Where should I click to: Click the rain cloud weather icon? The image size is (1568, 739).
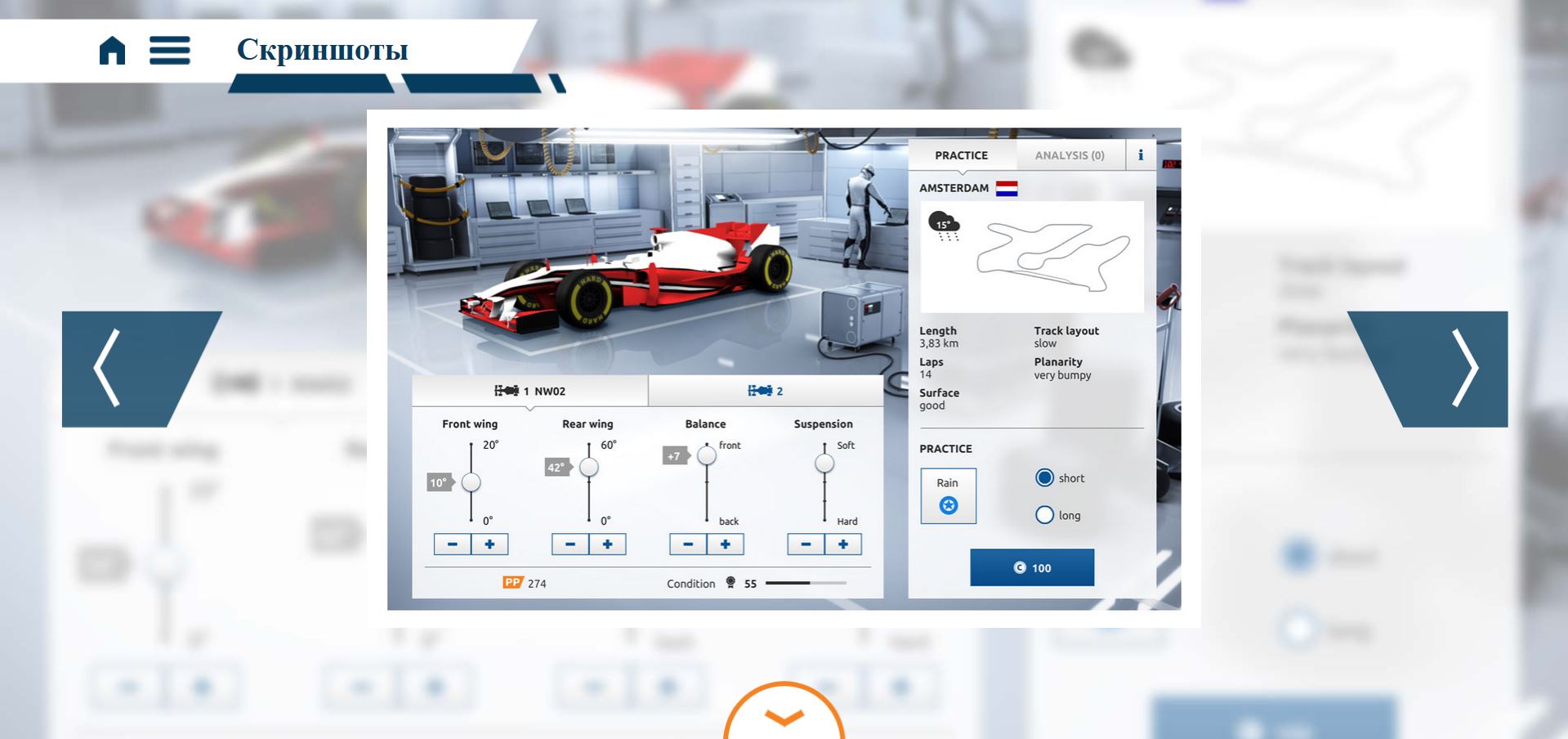point(945,225)
